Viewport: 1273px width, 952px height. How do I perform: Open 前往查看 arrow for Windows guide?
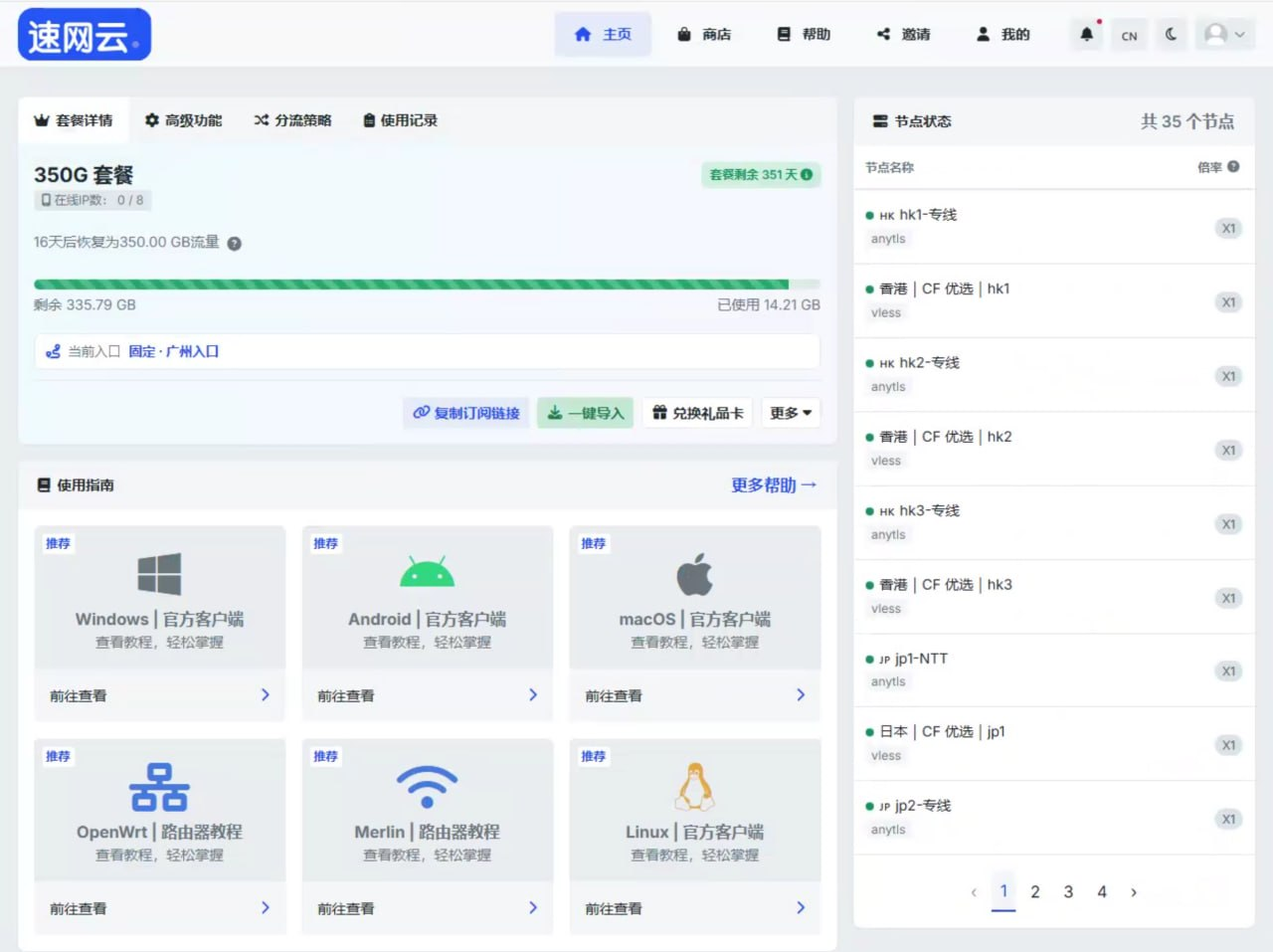click(266, 695)
